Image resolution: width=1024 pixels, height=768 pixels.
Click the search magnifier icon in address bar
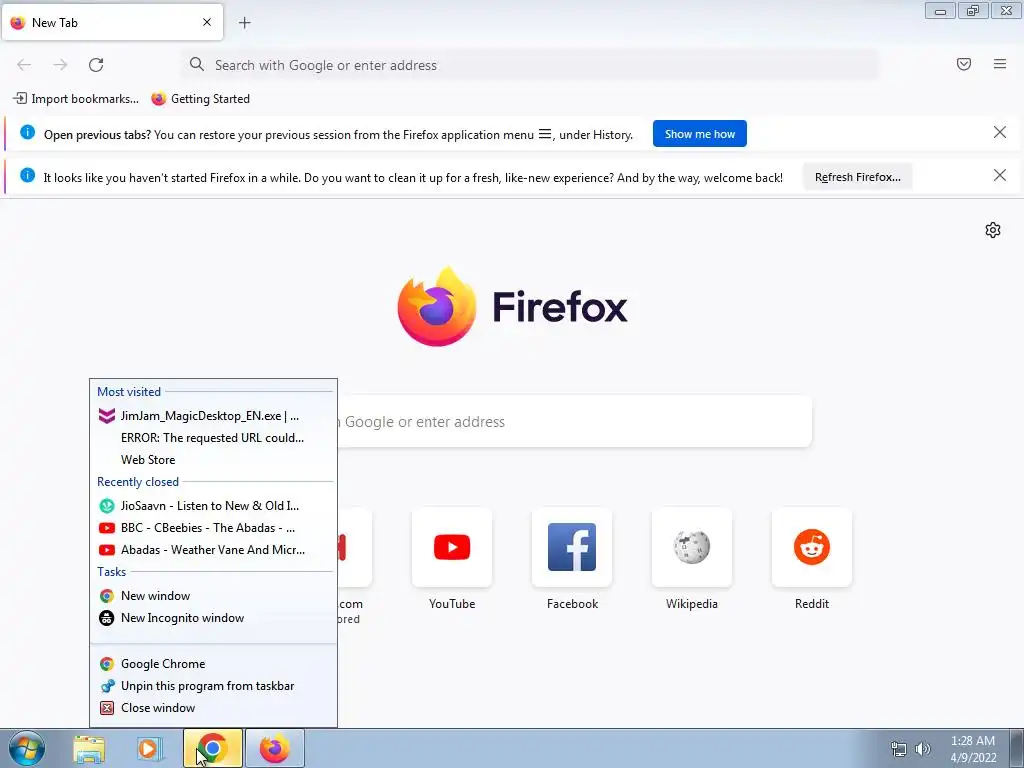tap(197, 64)
